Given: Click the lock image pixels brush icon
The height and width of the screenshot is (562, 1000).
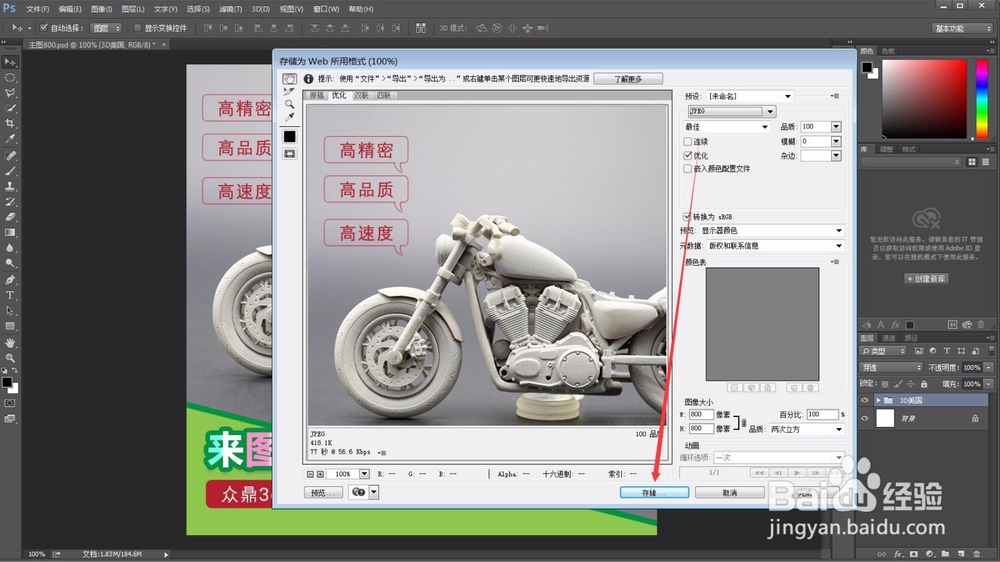Looking at the screenshot, I should coord(898,384).
